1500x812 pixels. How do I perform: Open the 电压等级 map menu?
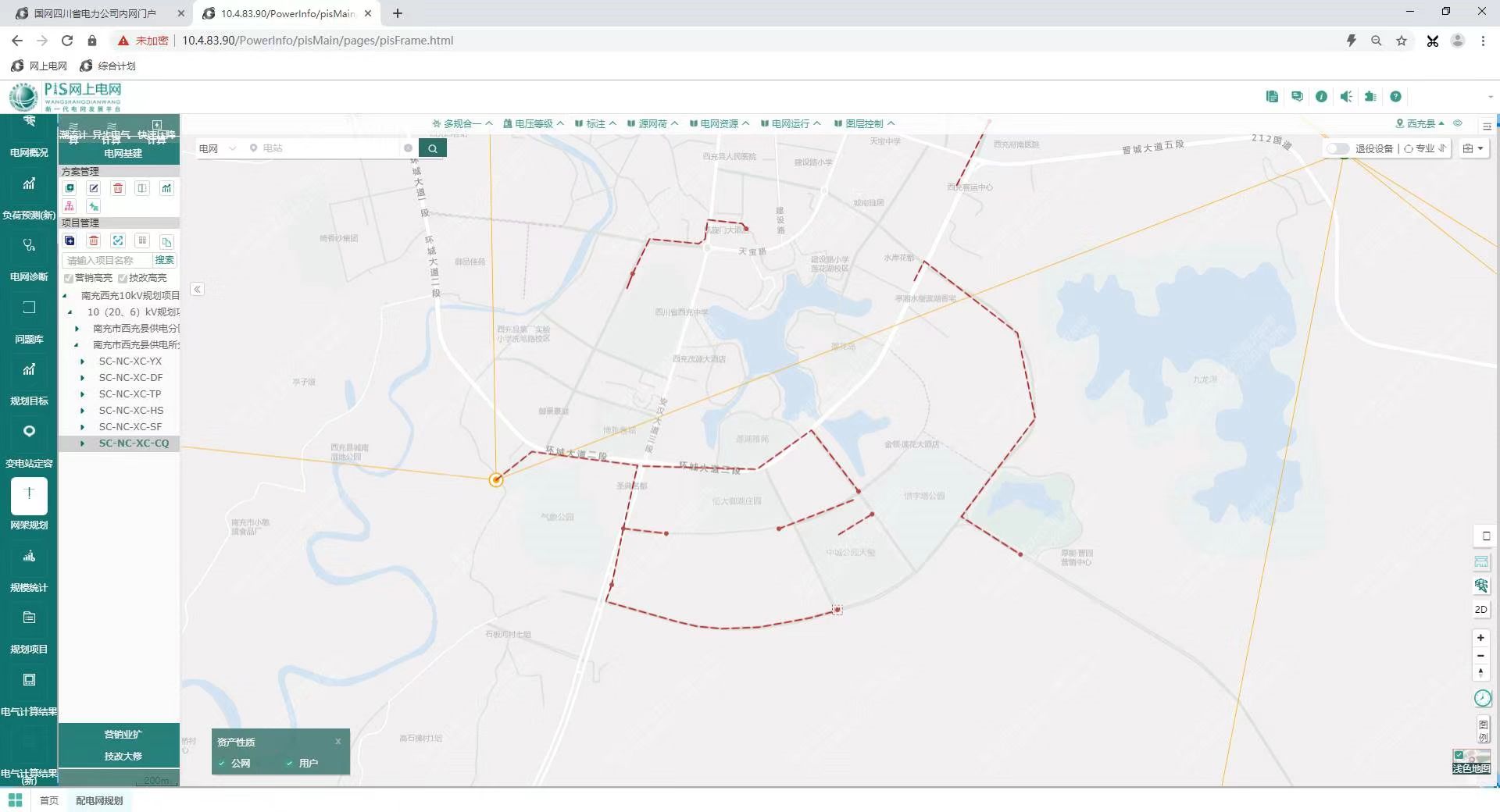(x=534, y=123)
